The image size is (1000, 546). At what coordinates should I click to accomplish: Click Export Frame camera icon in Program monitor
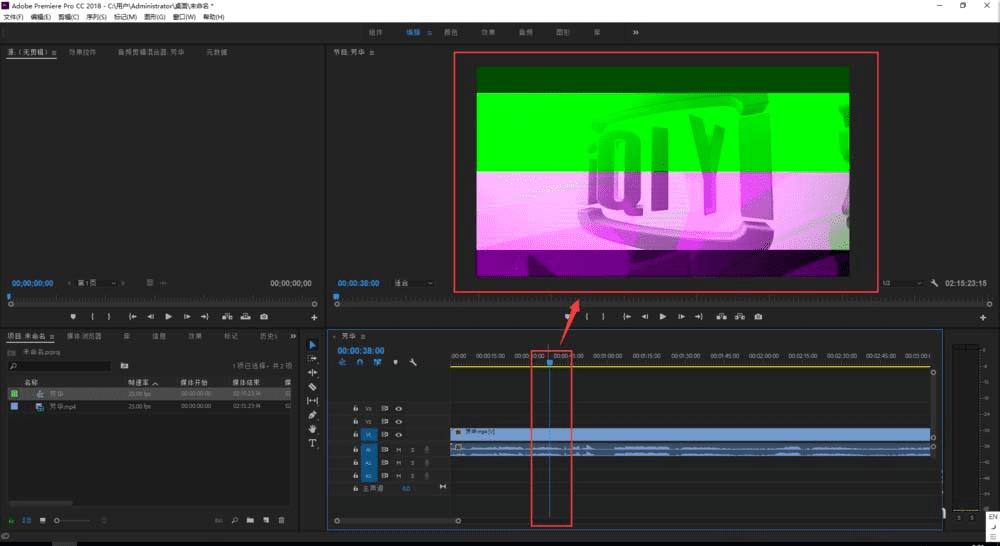pyautogui.click(x=758, y=317)
